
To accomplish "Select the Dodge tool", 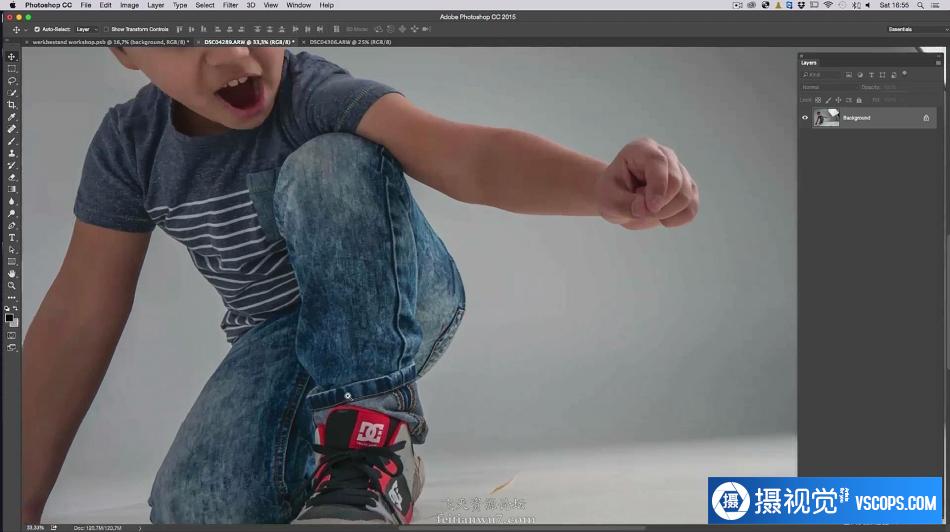I will (x=12, y=214).
